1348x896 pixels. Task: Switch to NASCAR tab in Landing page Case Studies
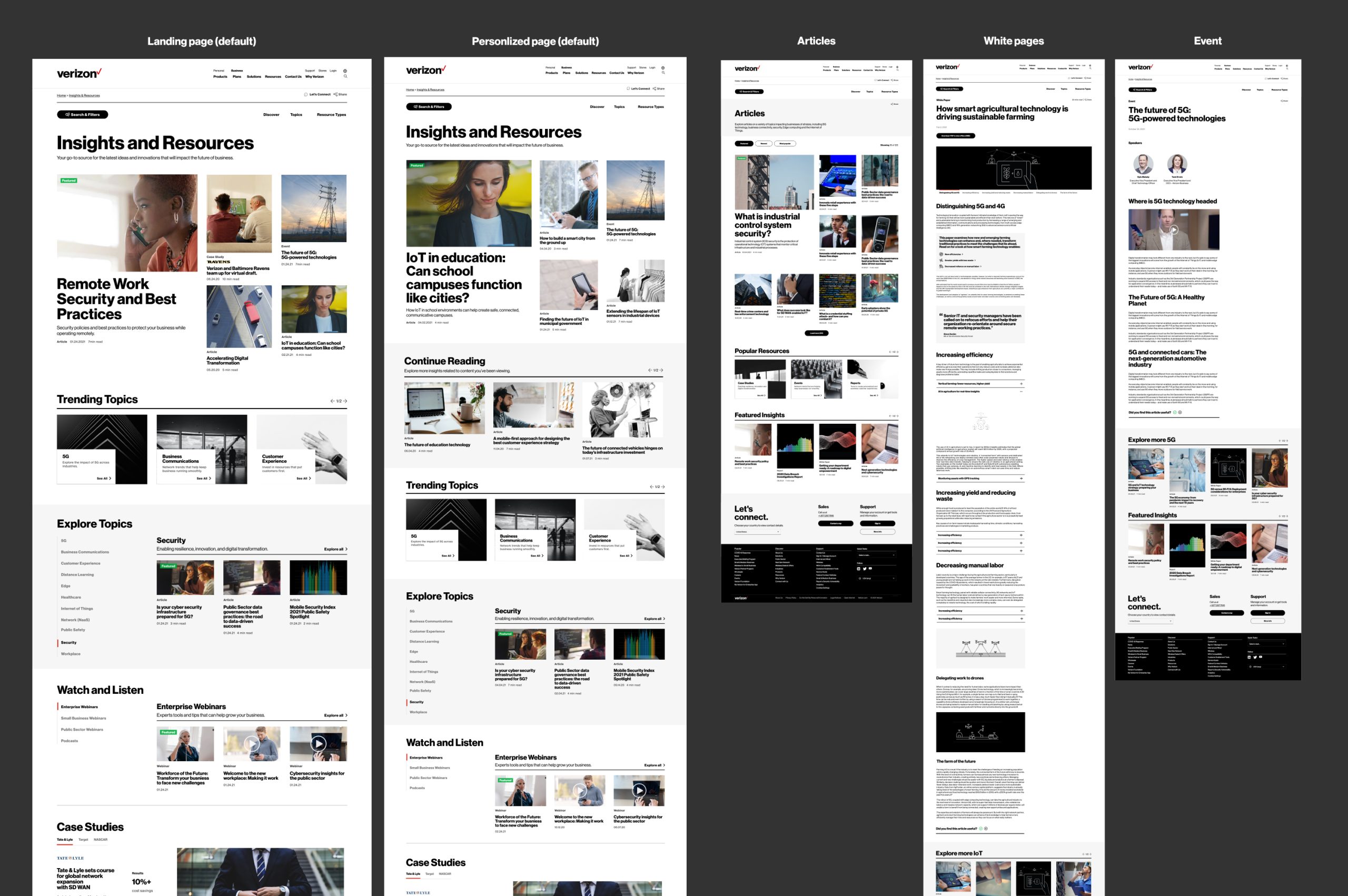coord(101,840)
